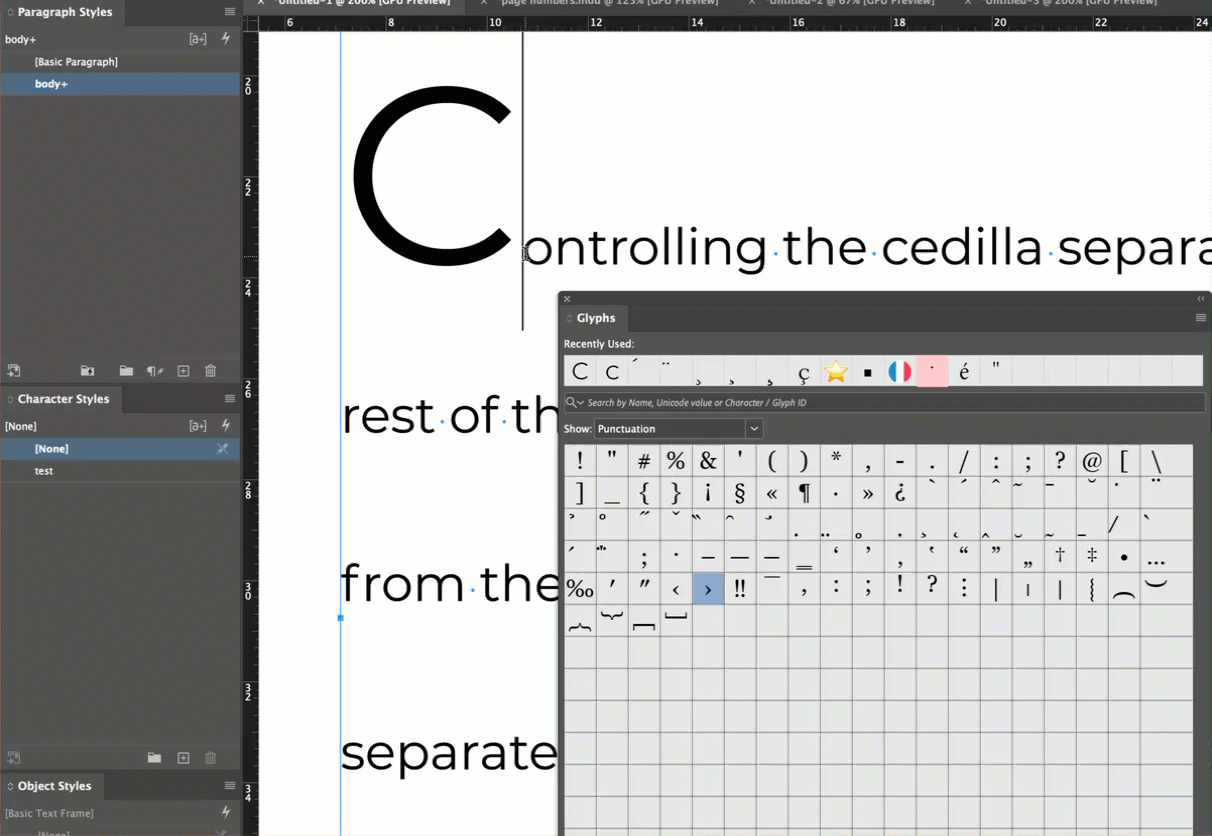
Task: Select the section sign § glyph
Action: coord(740,493)
